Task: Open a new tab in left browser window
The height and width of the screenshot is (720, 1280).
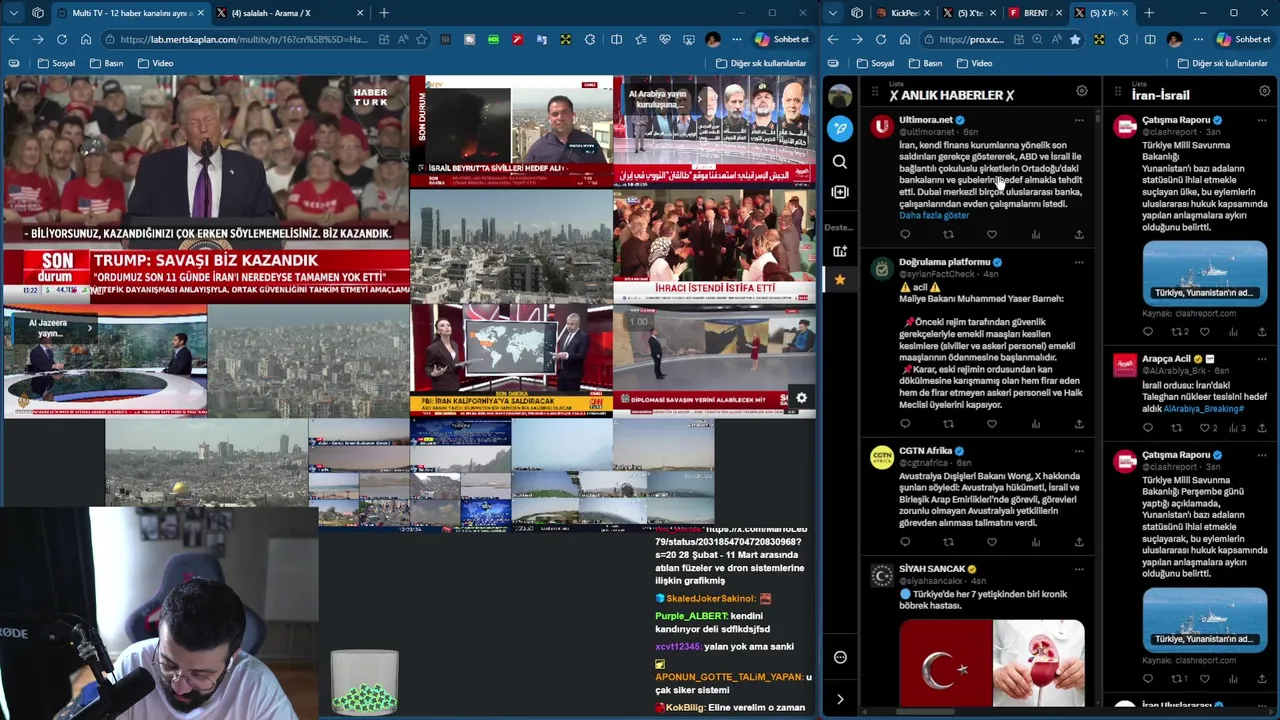Action: pyautogui.click(x=383, y=13)
